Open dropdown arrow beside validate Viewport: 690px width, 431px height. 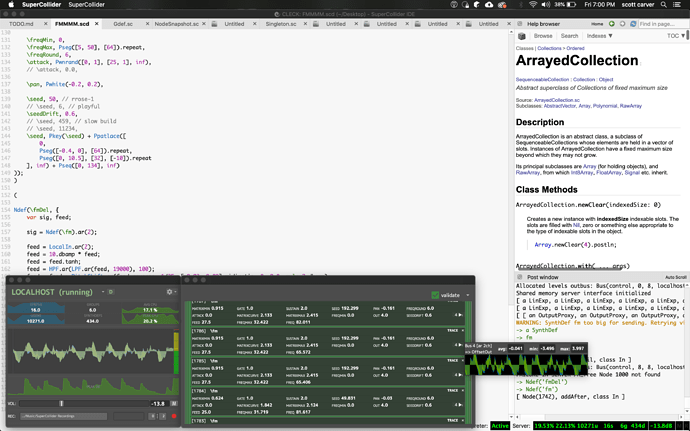[x=467, y=294]
